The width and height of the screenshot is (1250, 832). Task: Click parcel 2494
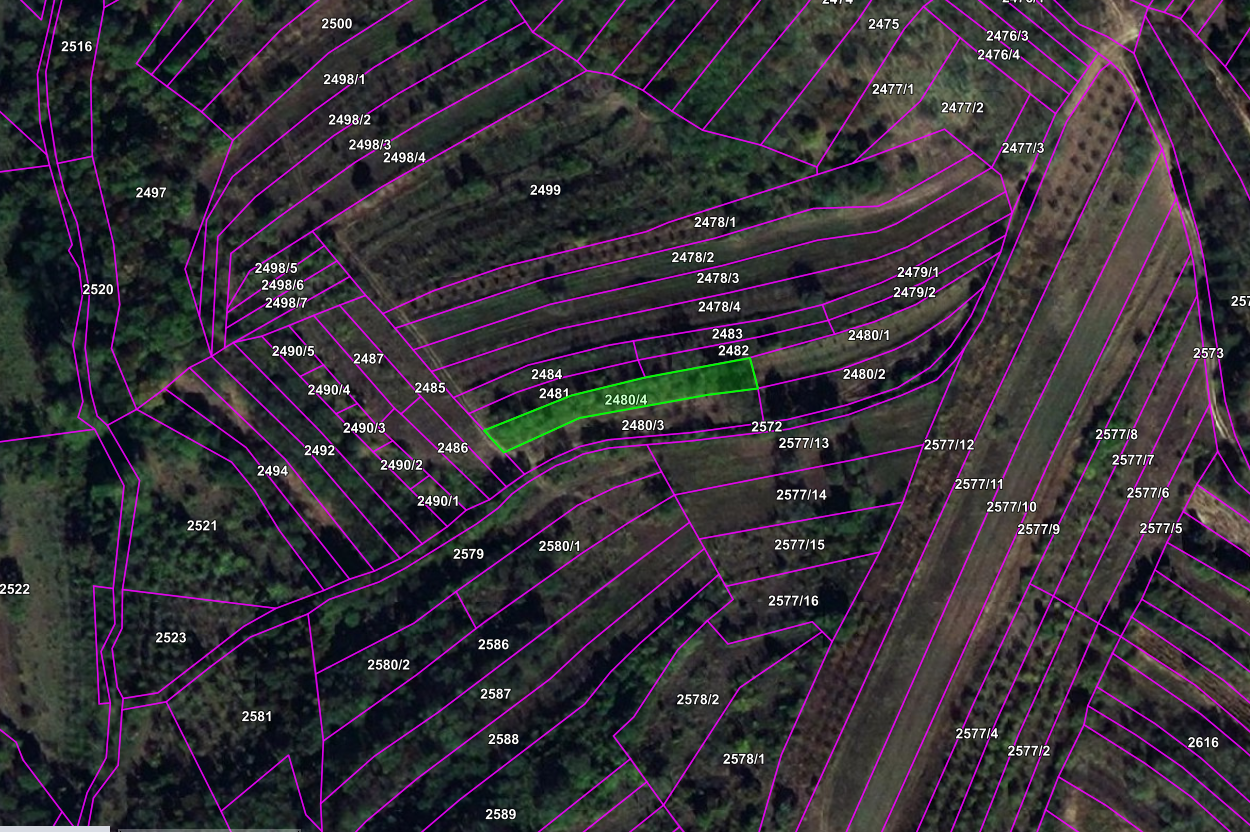tap(272, 471)
